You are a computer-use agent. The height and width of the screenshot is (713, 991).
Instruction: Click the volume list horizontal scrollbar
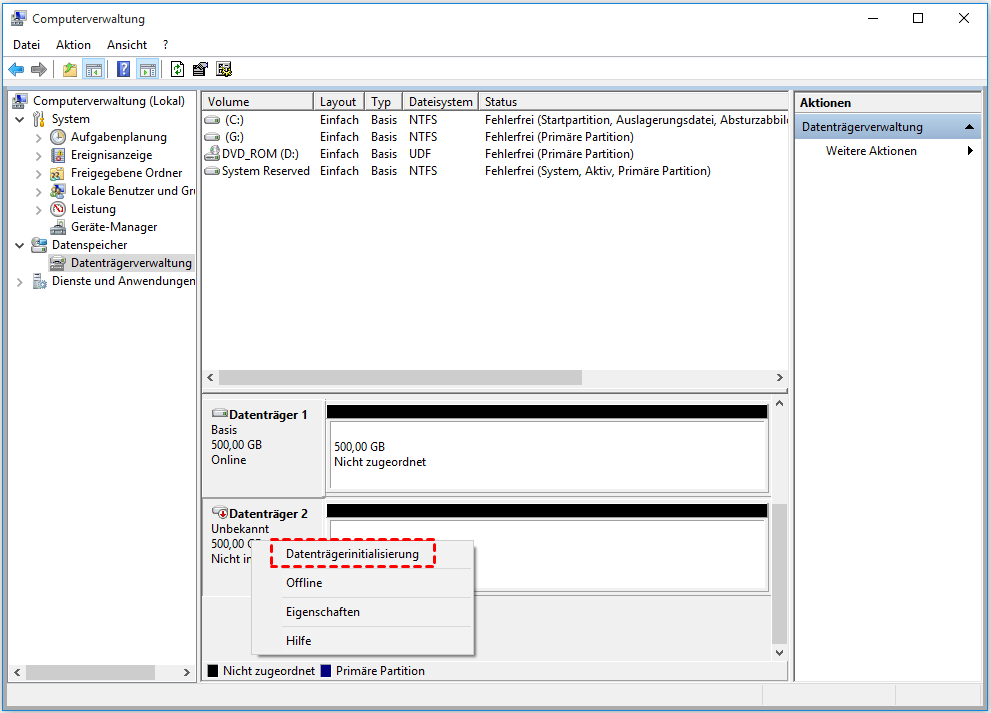point(400,378)
